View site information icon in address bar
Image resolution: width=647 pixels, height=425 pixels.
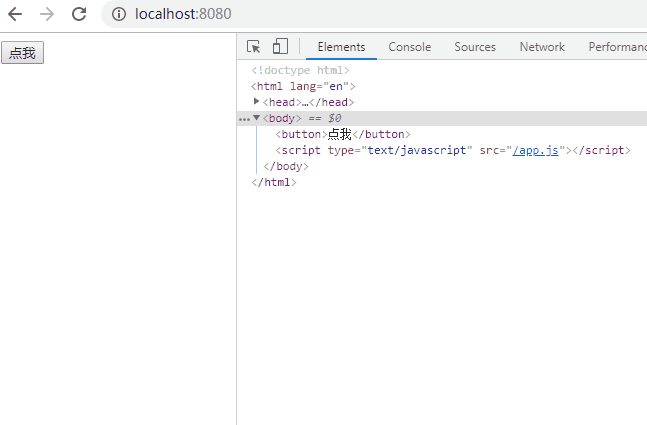119,14
